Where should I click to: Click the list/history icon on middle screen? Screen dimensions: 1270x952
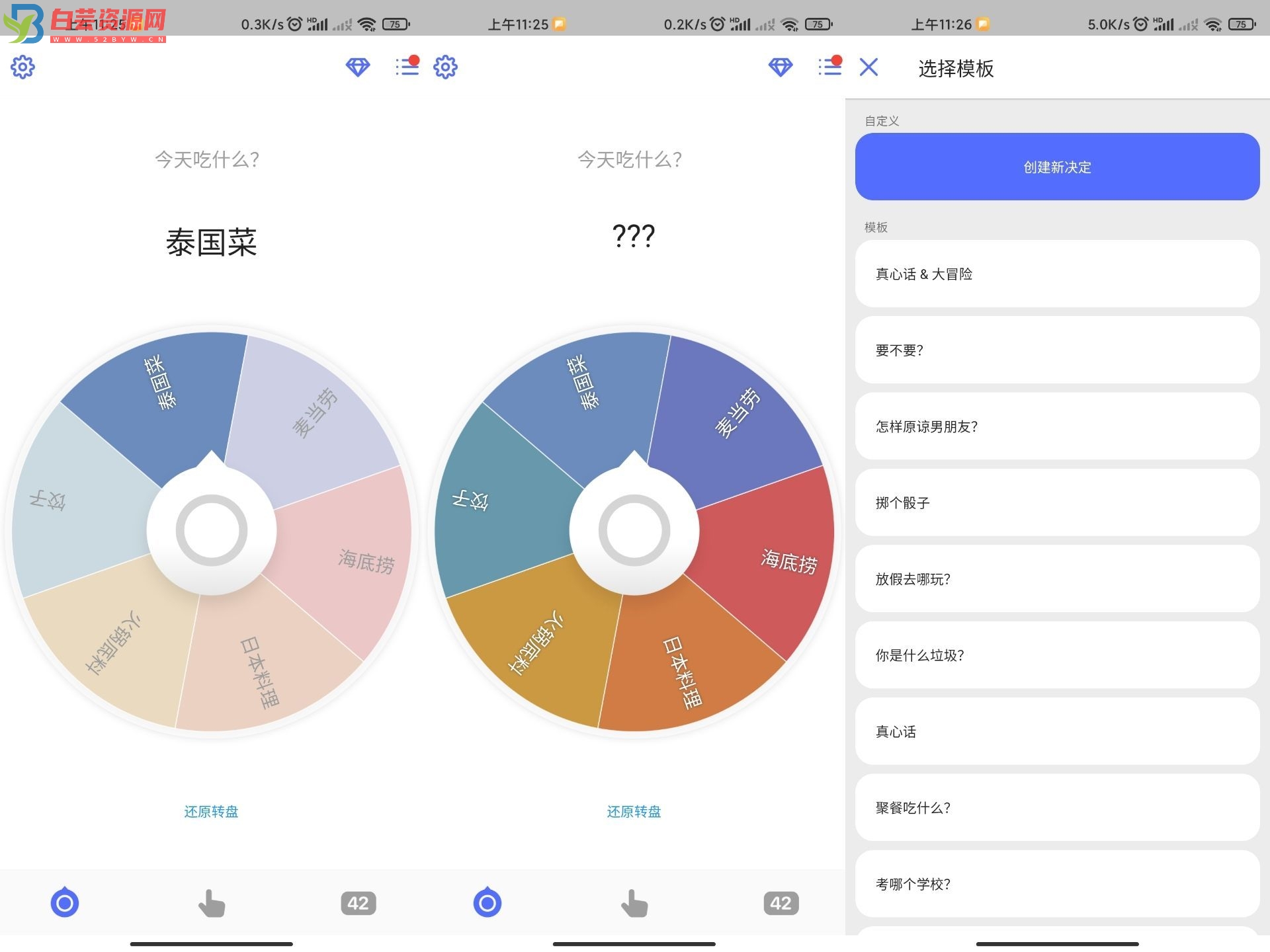point(830,67)
